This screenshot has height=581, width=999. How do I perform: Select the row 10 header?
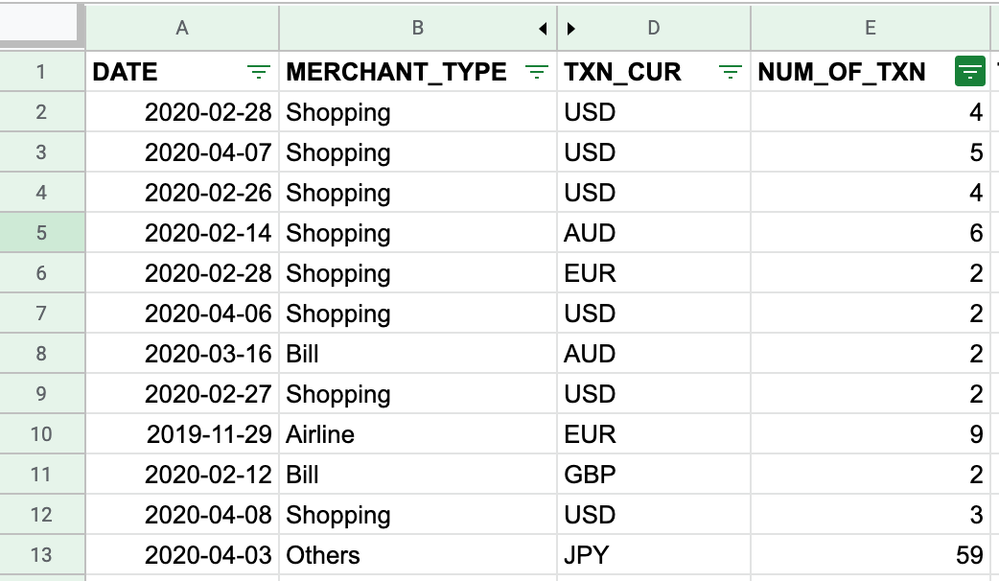click(41, 434)
